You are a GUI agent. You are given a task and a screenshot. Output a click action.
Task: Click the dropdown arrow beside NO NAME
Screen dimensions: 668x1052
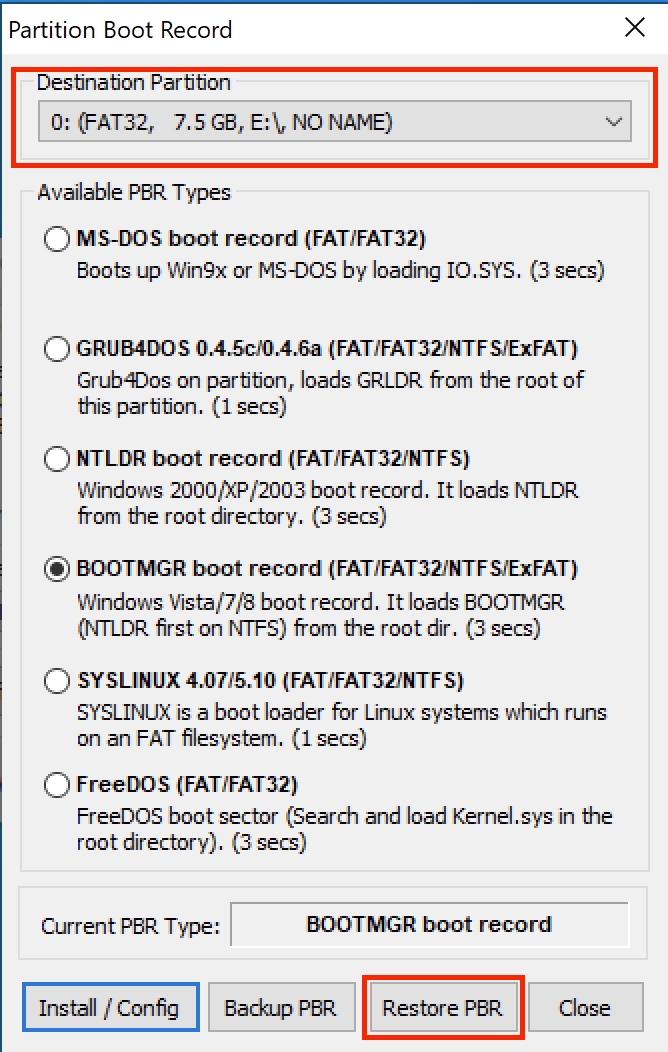(x=613, y=122)
